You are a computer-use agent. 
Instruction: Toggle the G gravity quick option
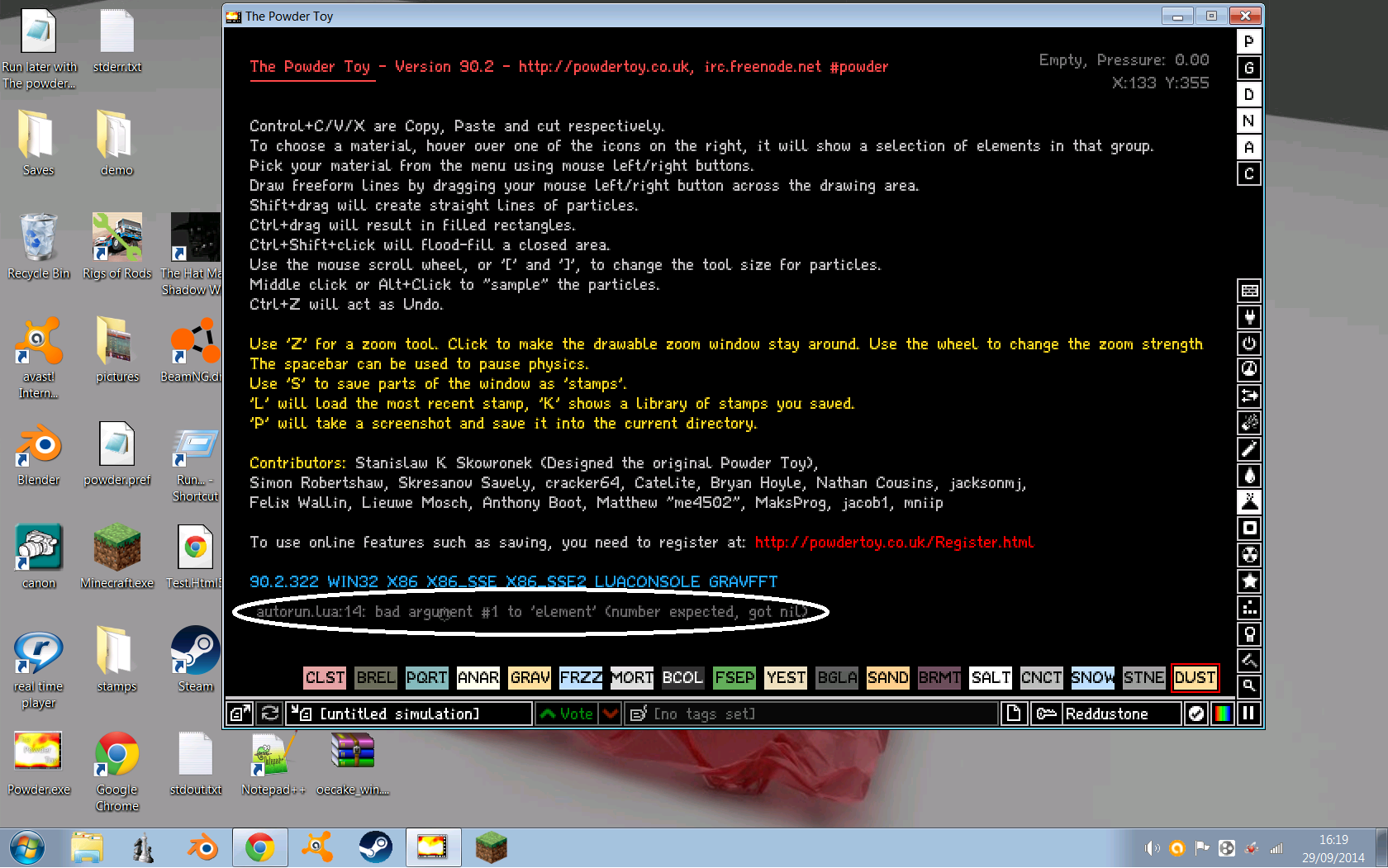pyautogui.click(x=1249, y=68)
